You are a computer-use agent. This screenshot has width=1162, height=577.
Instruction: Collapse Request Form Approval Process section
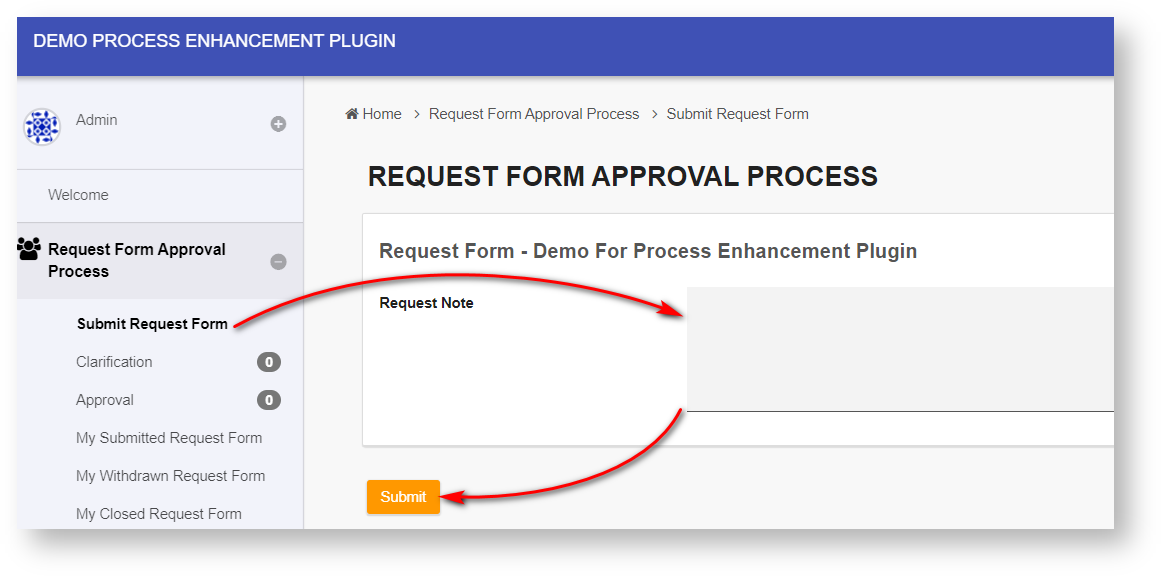click(x=278, y=262)
